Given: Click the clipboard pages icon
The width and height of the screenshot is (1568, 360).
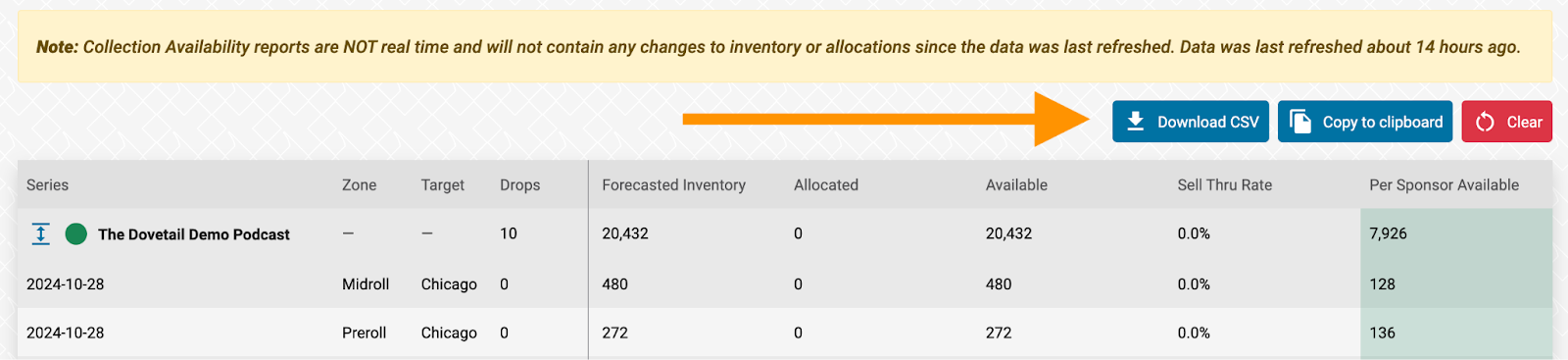Looking at the screenshot, I should 1300,122.
